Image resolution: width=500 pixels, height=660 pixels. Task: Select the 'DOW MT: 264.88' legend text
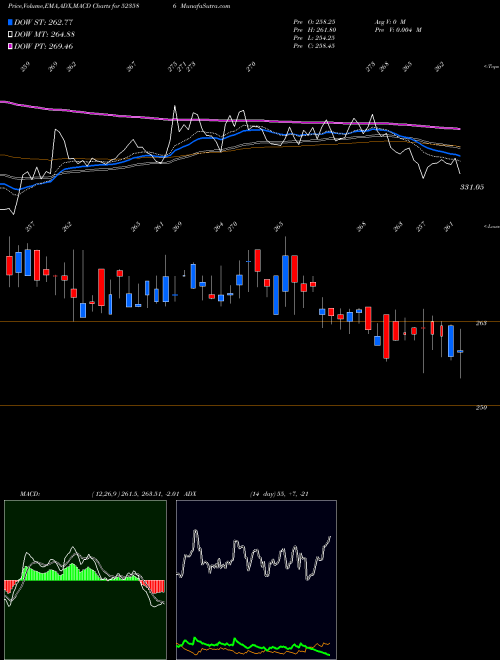pyautogui.click(x=45, y=34)
